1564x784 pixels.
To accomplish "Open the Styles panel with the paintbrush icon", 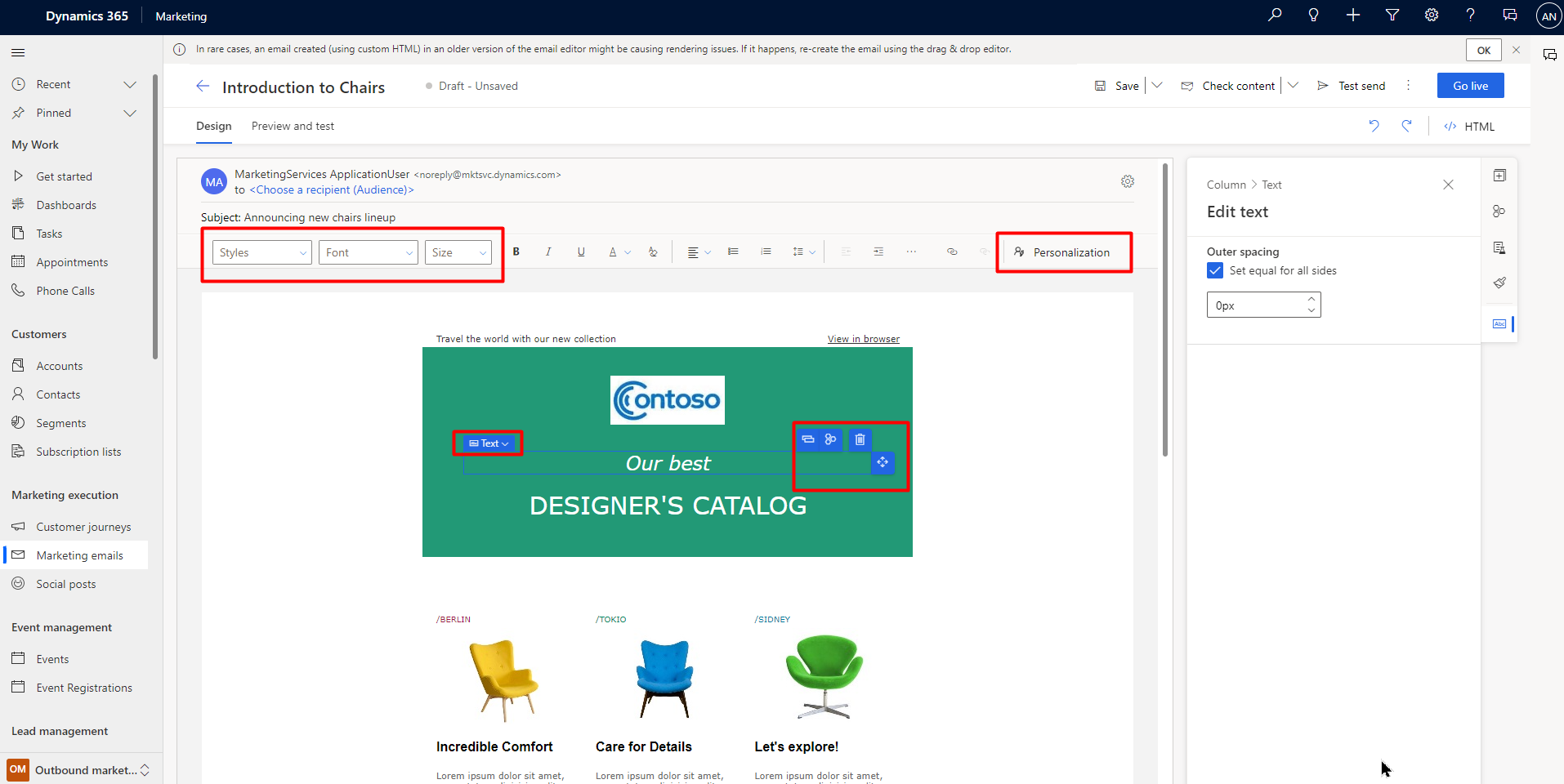I will (x=1499, y=283).
